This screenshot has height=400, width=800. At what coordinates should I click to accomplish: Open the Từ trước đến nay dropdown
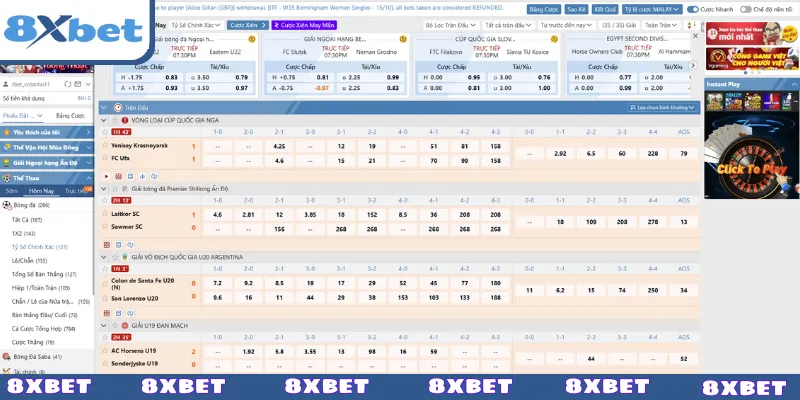[x=567, y=25]
